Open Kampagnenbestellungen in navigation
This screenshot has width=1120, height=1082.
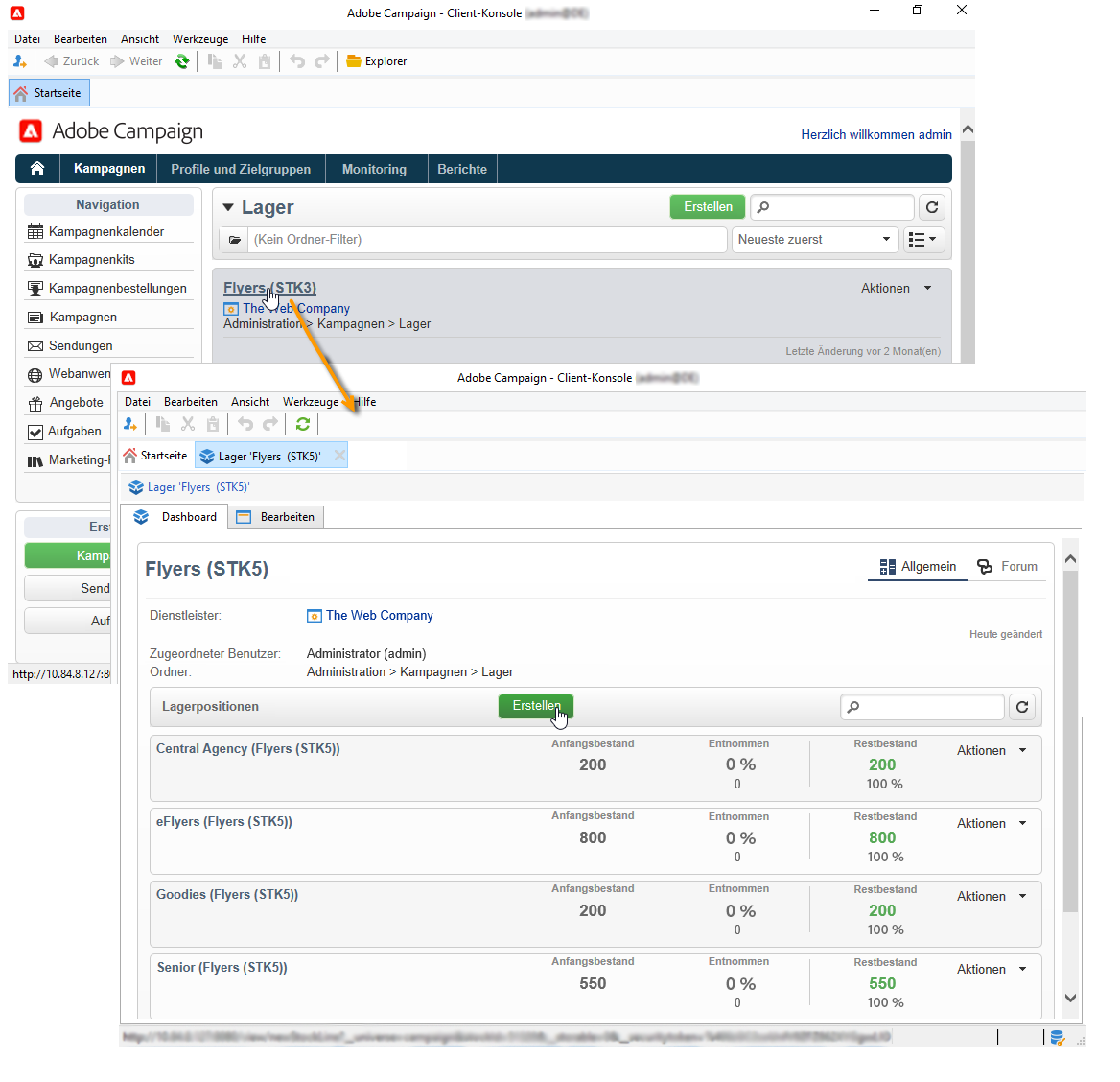[118, 289]
